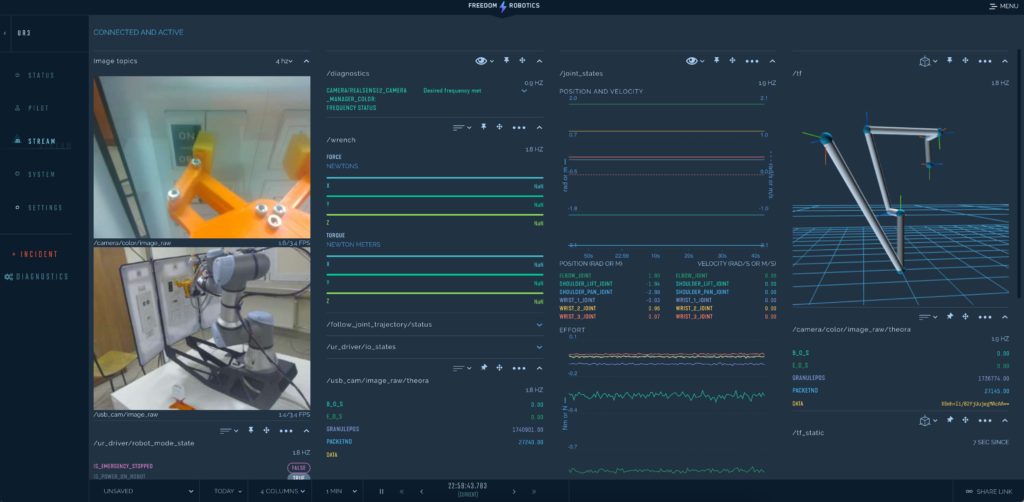The width and height of the screenshot is (1024, 502).
Task: Pin the /ur_driver/robot_mode_state panel
Action: [251, 430]
